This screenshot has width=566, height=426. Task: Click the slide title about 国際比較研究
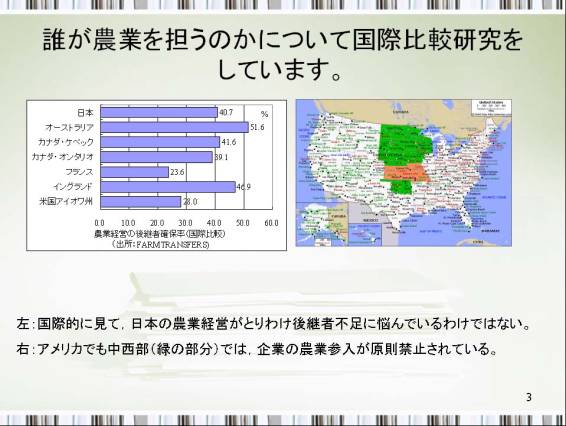point(283,54)
